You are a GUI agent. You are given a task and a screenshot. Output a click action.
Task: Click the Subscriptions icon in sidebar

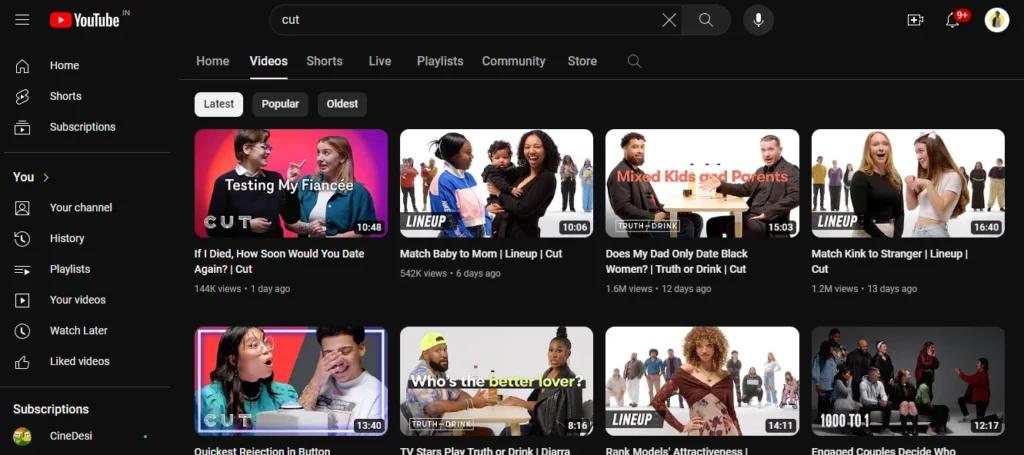(22, 127)
